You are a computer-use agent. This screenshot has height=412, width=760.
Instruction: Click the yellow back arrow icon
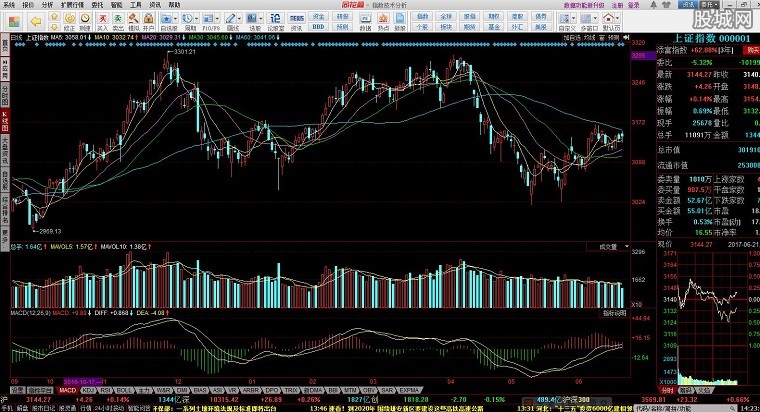[x=35, y=21]
